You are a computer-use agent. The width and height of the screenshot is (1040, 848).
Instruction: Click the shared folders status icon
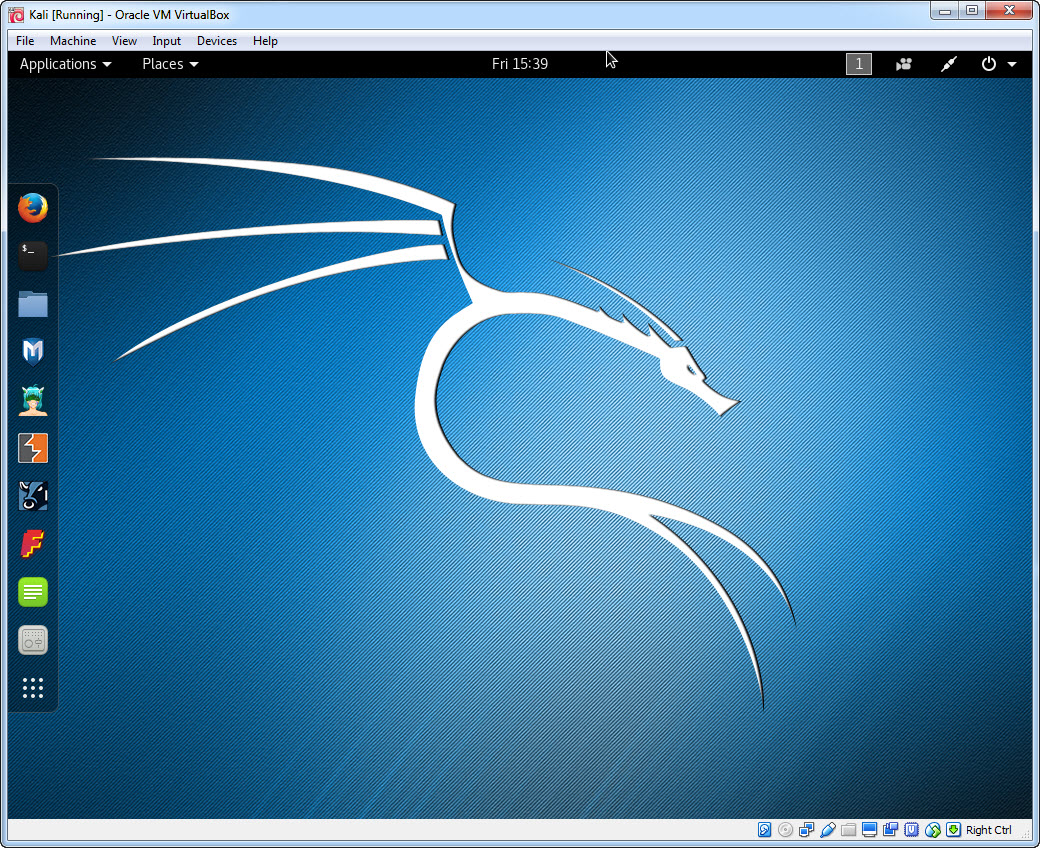tap(848, 829)
